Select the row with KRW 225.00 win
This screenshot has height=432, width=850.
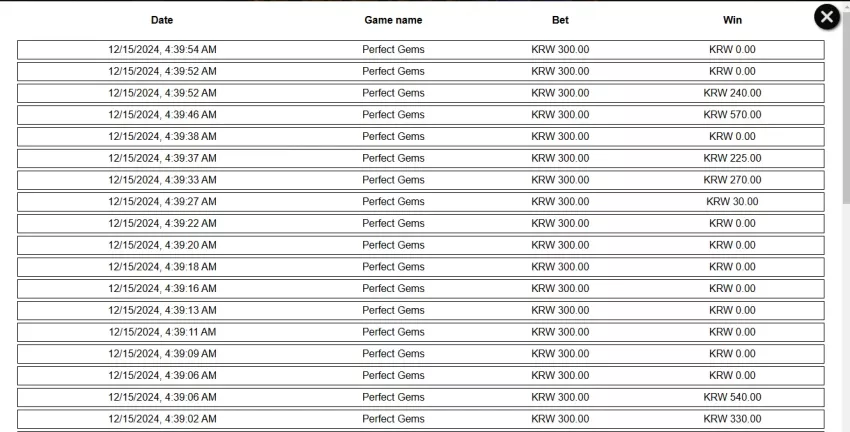(x=421, y=158)
